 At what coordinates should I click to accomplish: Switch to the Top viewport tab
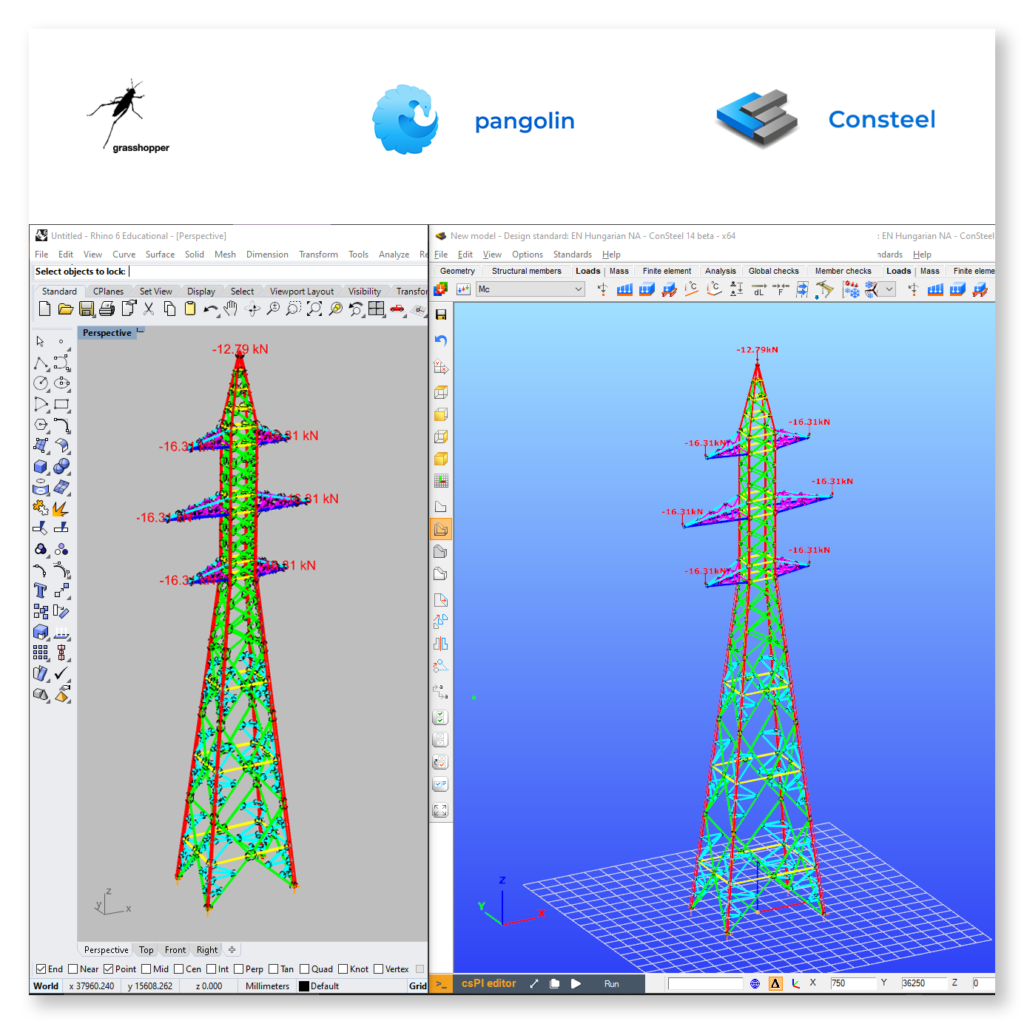pyautogui.click(x=146, y=950)
